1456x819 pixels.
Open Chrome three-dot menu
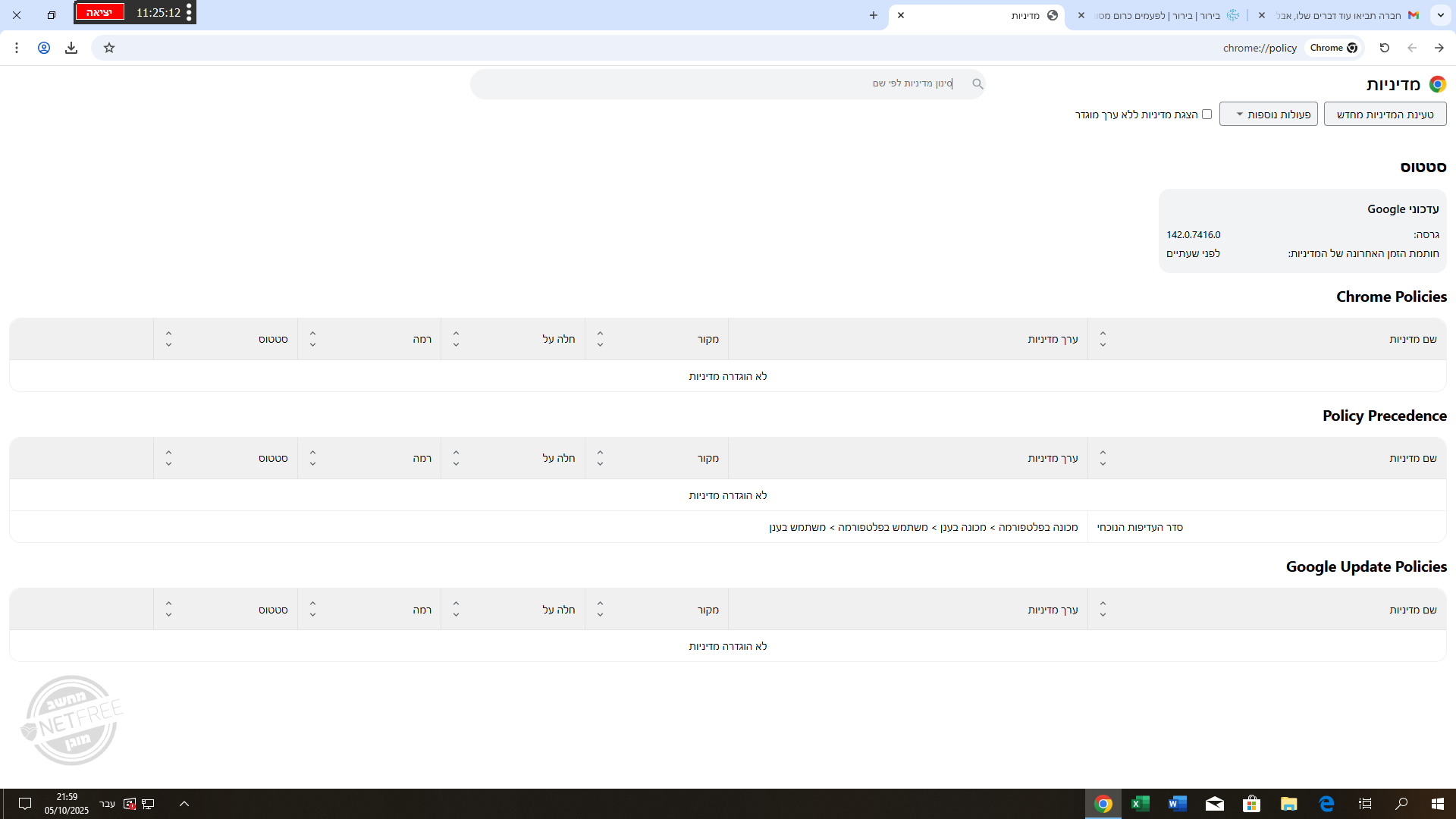[x=17, y=48]
